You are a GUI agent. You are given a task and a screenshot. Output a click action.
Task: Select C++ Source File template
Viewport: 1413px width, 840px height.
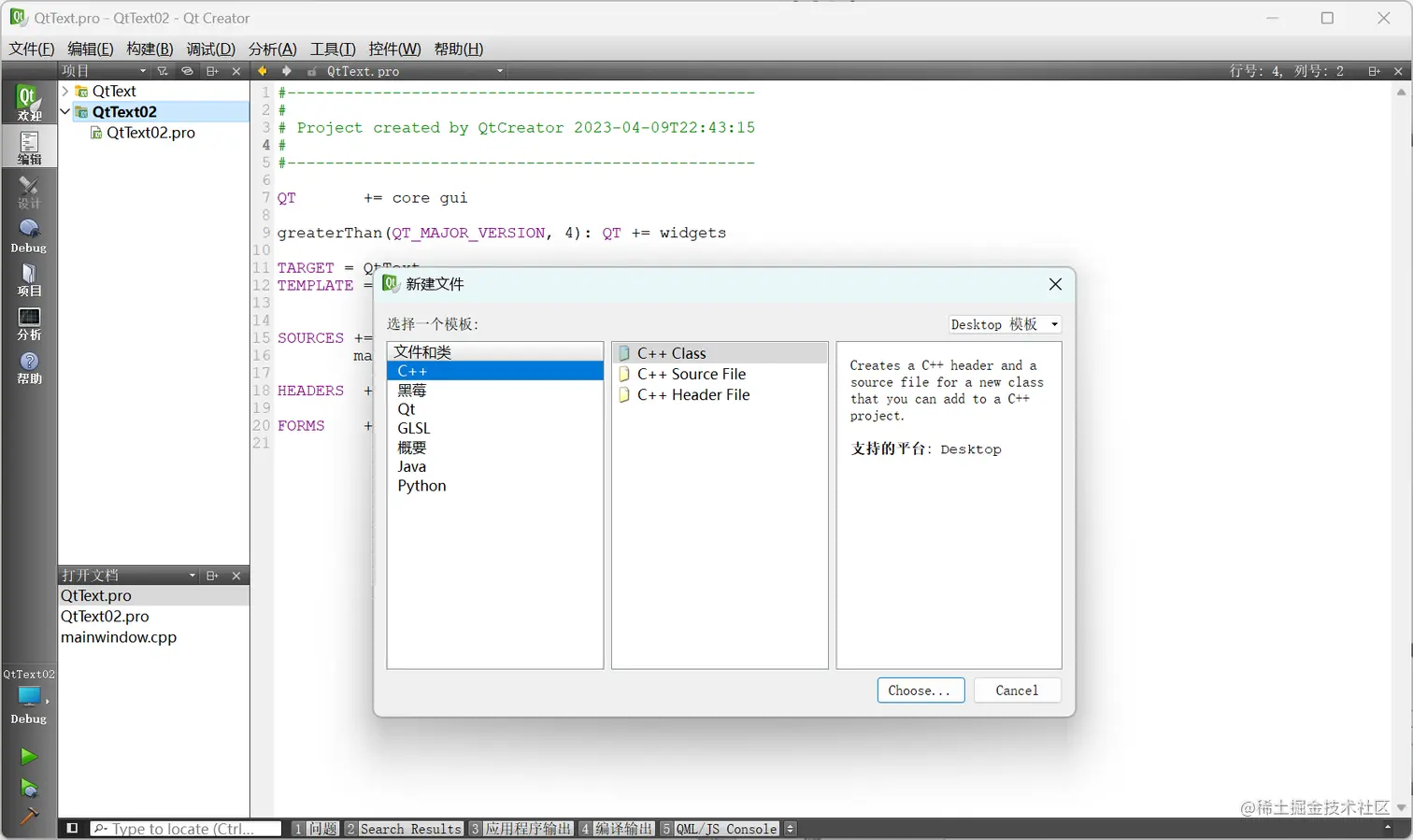tap(720, 374)
